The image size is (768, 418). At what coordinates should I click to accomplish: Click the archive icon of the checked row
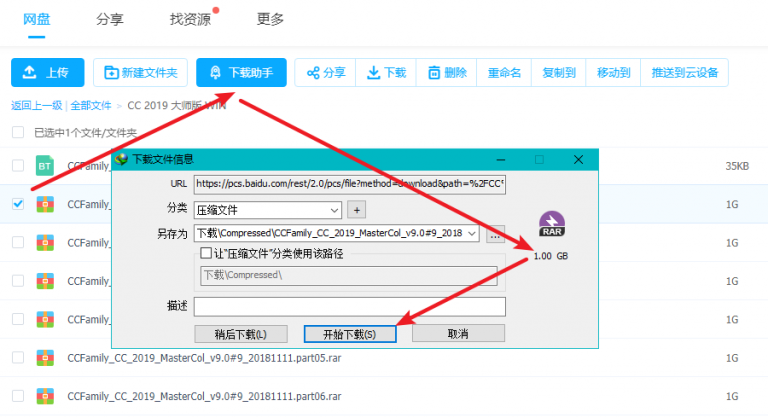[45, 204]
